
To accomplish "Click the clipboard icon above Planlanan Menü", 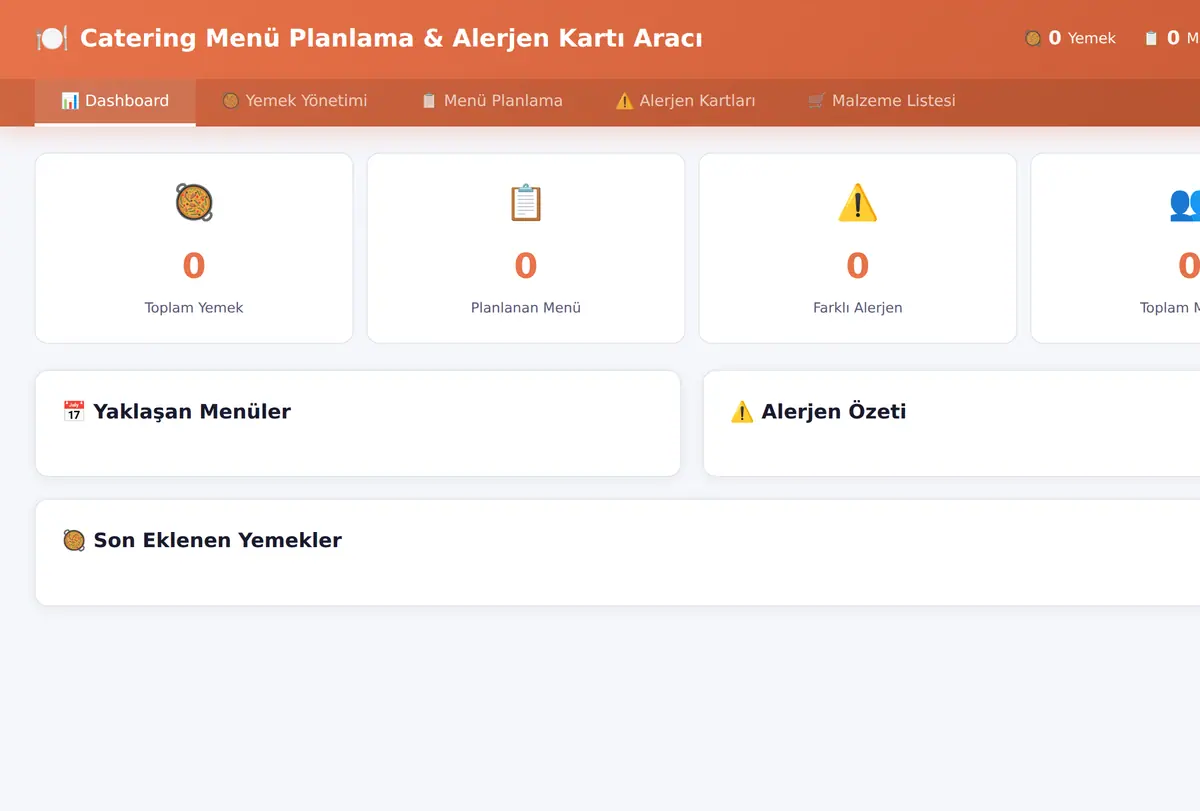I will (526, 202).
